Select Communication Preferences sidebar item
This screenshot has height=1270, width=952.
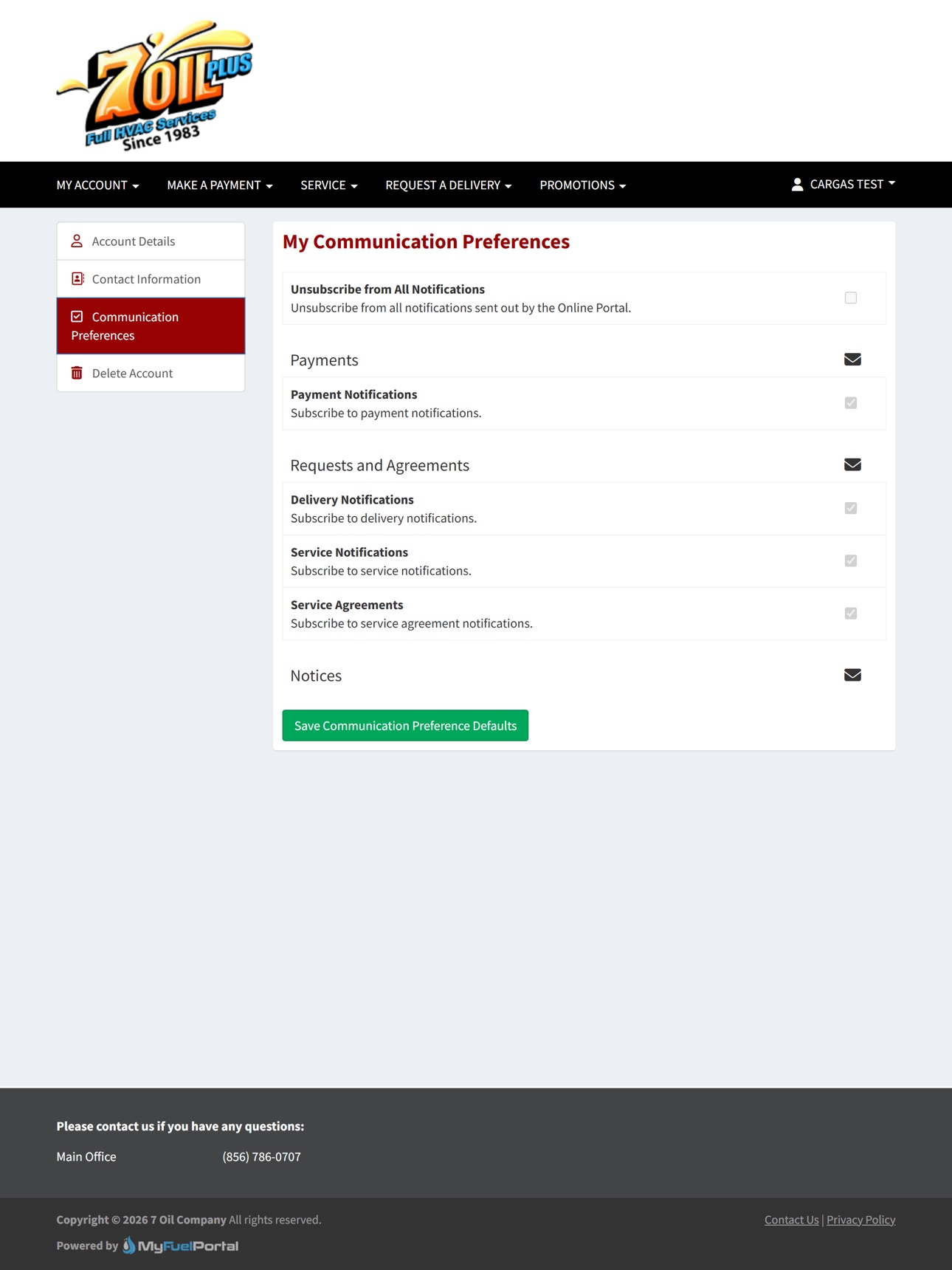pyautogui.click(x=151, y=326)
